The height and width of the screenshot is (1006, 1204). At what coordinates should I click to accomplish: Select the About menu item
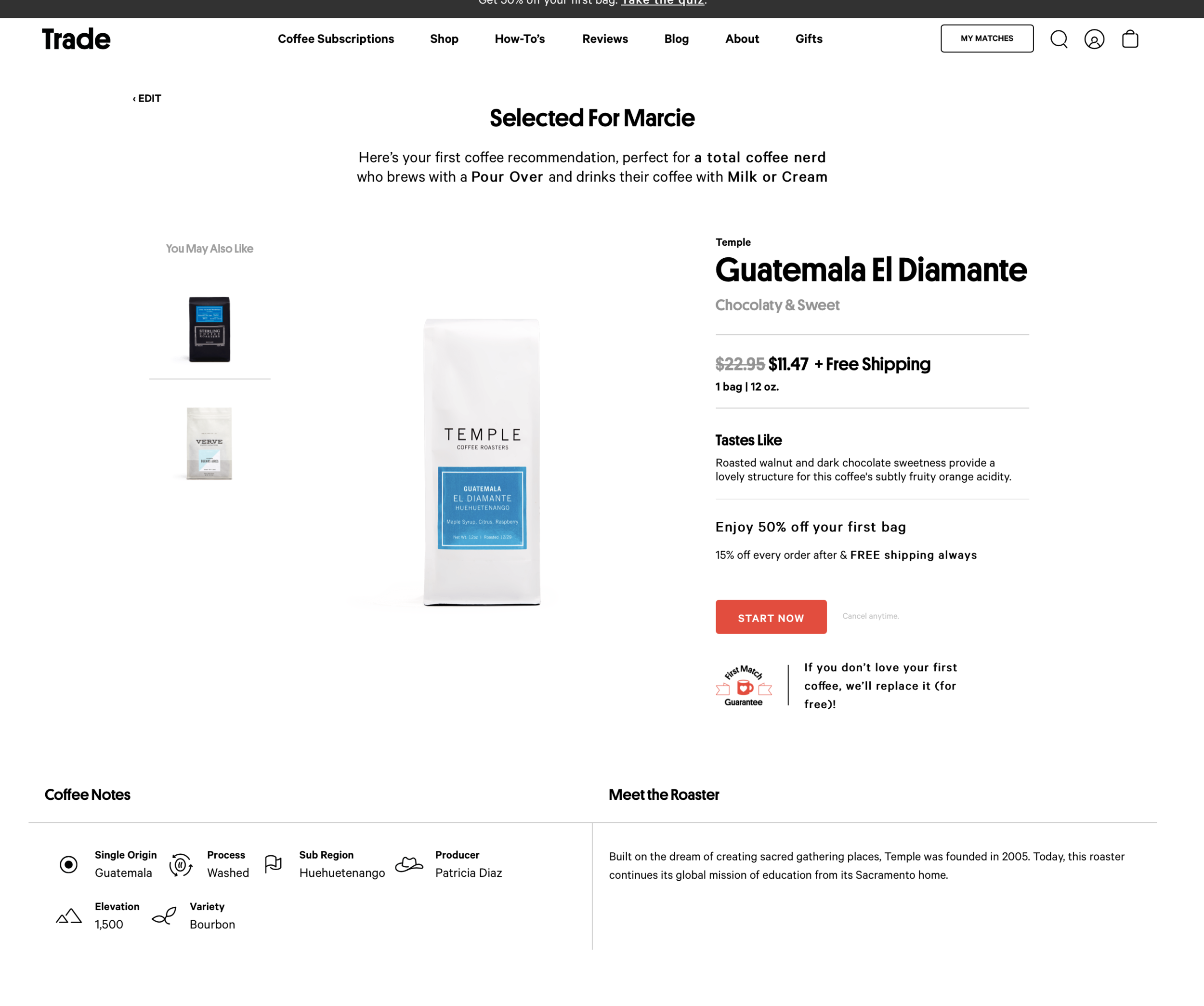pos(740,38)
